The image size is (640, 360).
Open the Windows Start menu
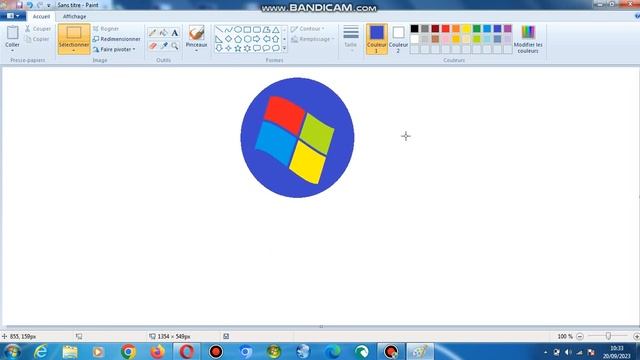point(12,351)
